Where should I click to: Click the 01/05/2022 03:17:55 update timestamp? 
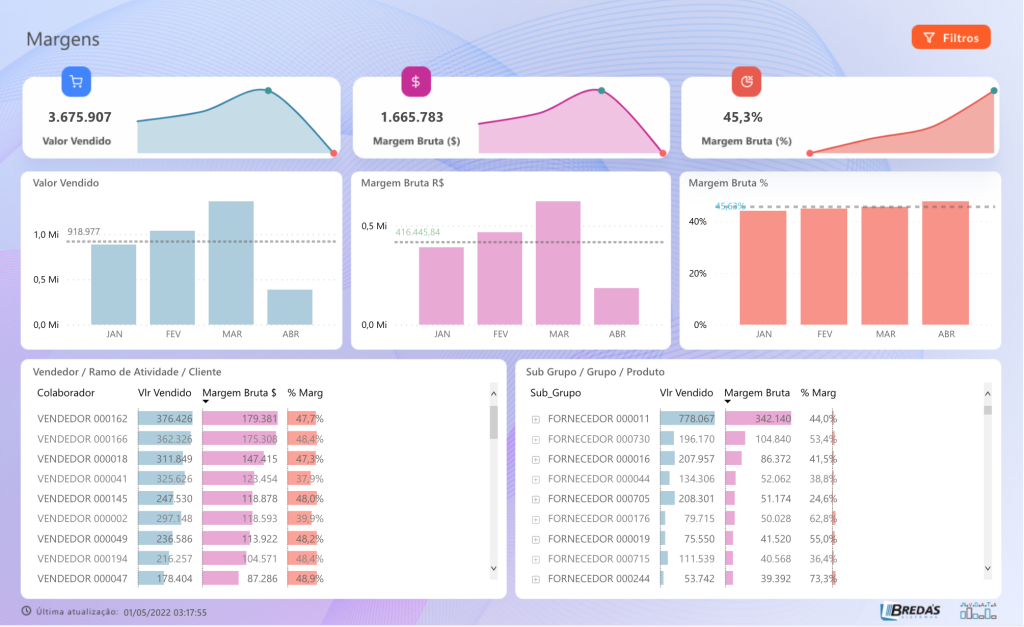(x=165, y=613)
